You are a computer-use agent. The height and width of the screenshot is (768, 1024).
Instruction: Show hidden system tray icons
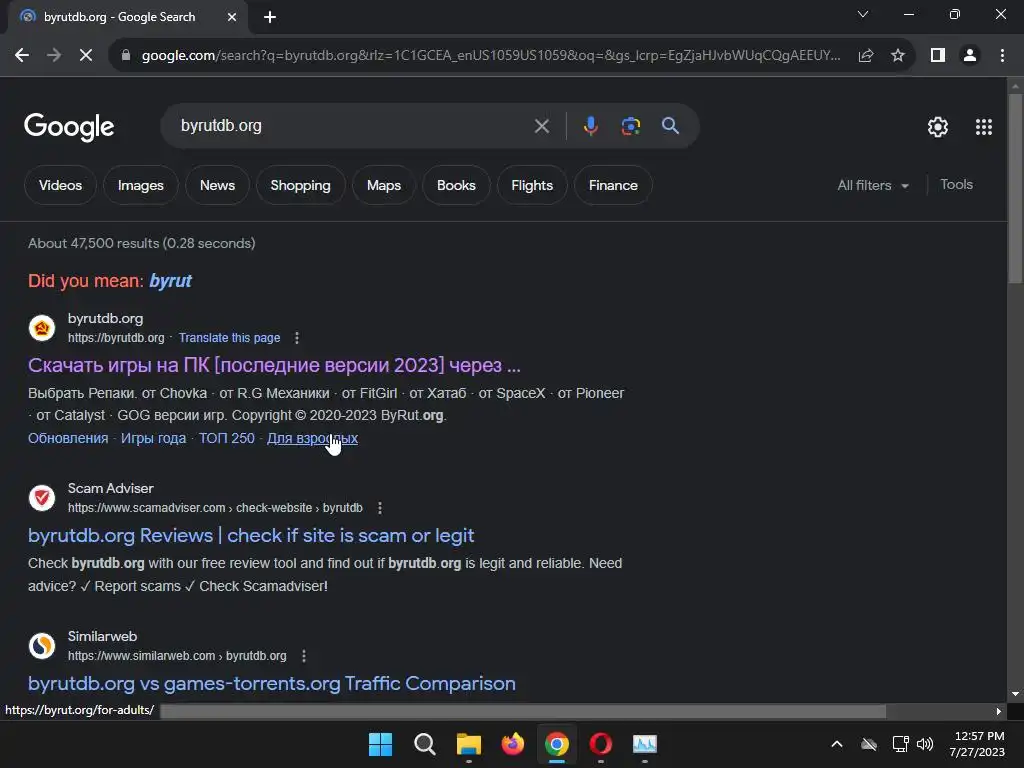(837, 744)
